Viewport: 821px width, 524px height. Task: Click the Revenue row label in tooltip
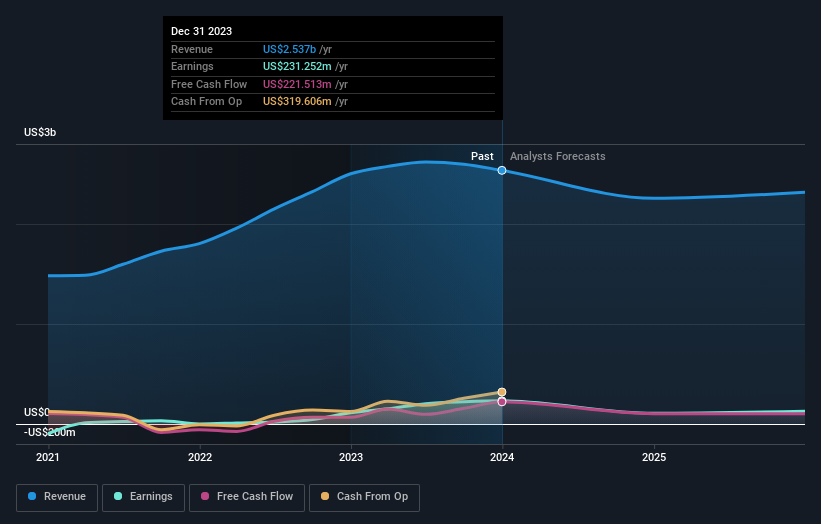pyautogui.click(x=192, y=49)
